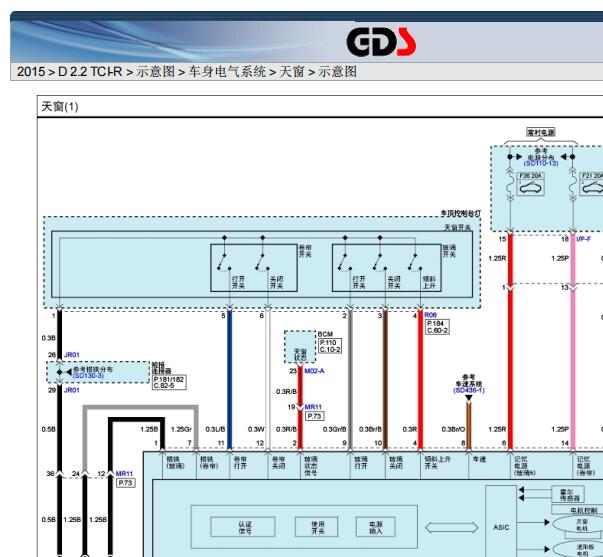603x557 pixels.
Task: Select '天窗' in the breadcrumb path
Action: pyautogui.click(x=292, y=72)
